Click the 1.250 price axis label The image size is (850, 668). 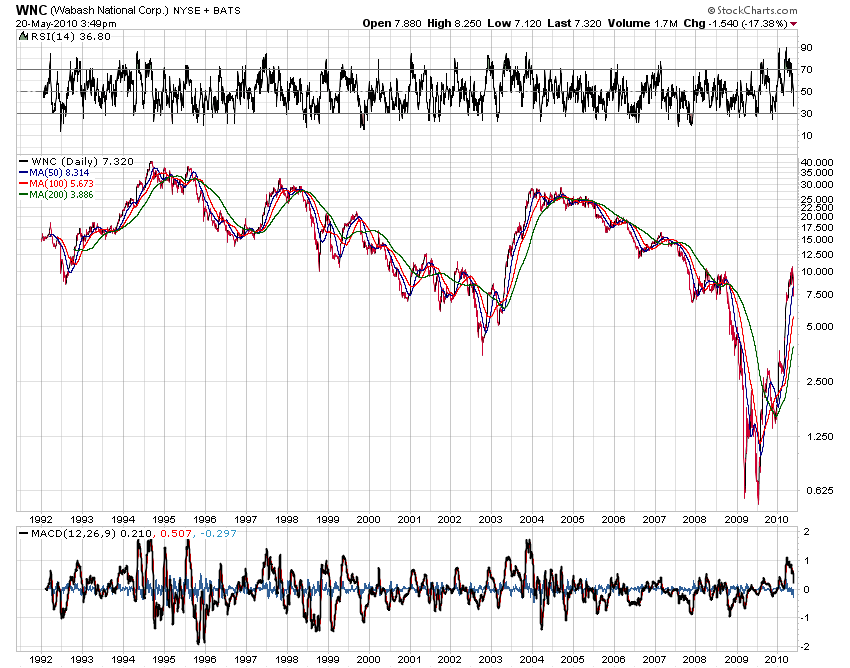(x=820, y=436)
